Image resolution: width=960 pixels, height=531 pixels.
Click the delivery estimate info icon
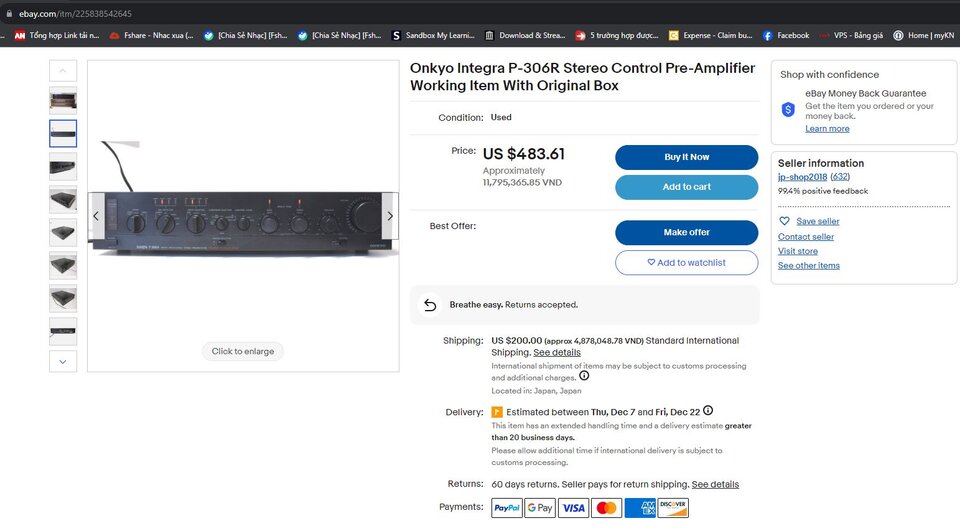[708, 410]
